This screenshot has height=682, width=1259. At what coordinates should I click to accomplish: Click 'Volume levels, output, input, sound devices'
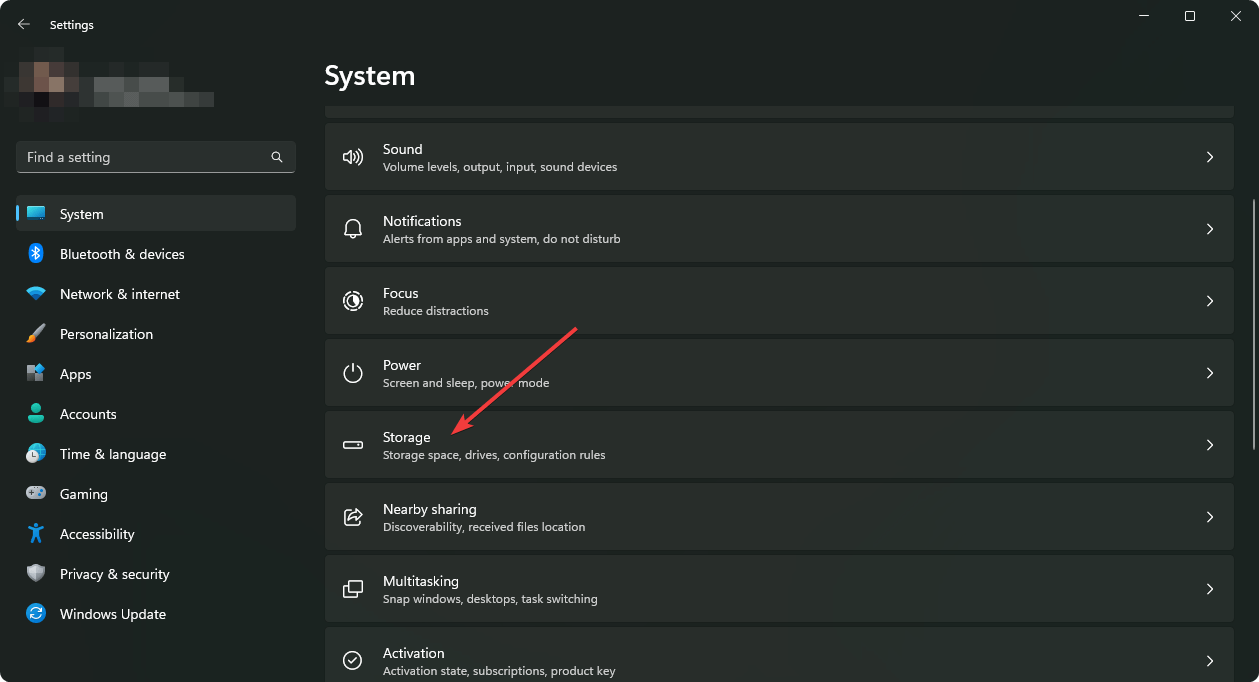tap(500, 167)
